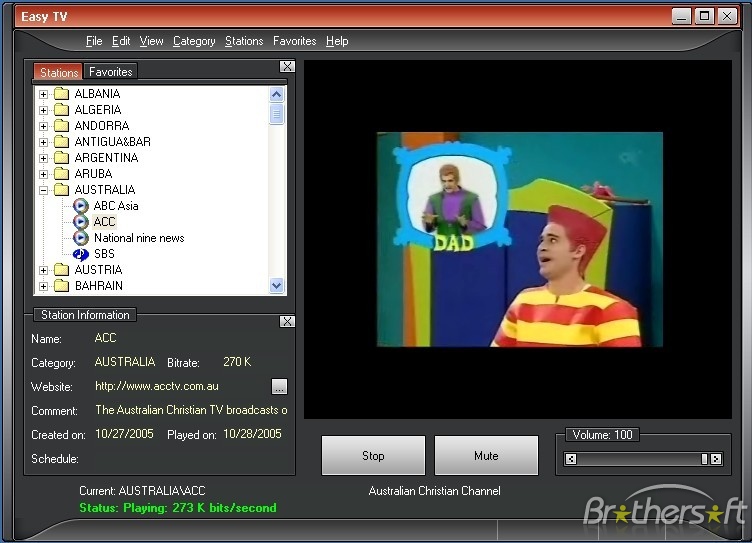Image resolution: width=752 pixels, height=543 pixels.
Task: Open the acctv.com.au website link
Action: 157,386
